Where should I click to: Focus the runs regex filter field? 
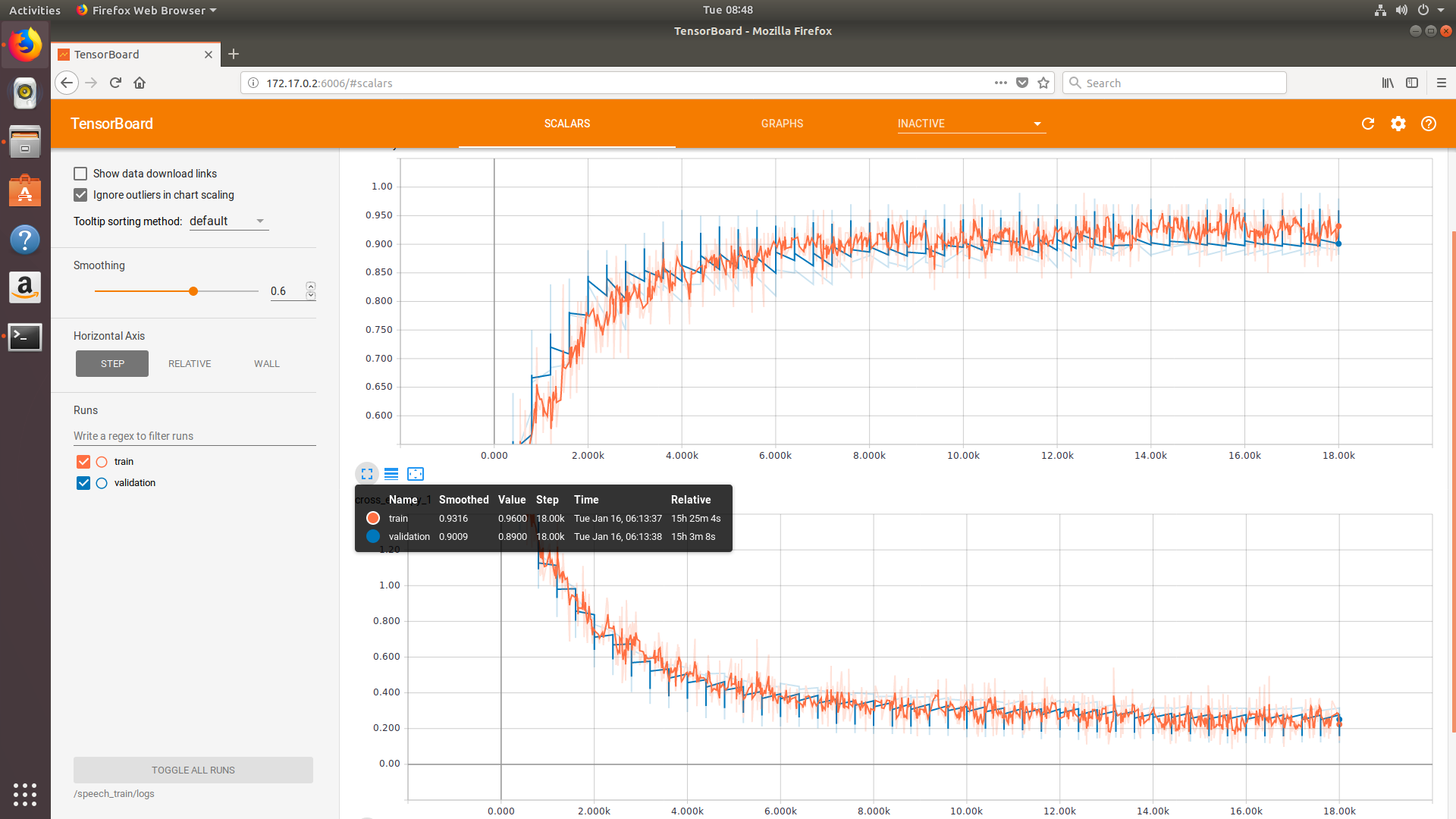pyautogui.click(x=194, y=436)
